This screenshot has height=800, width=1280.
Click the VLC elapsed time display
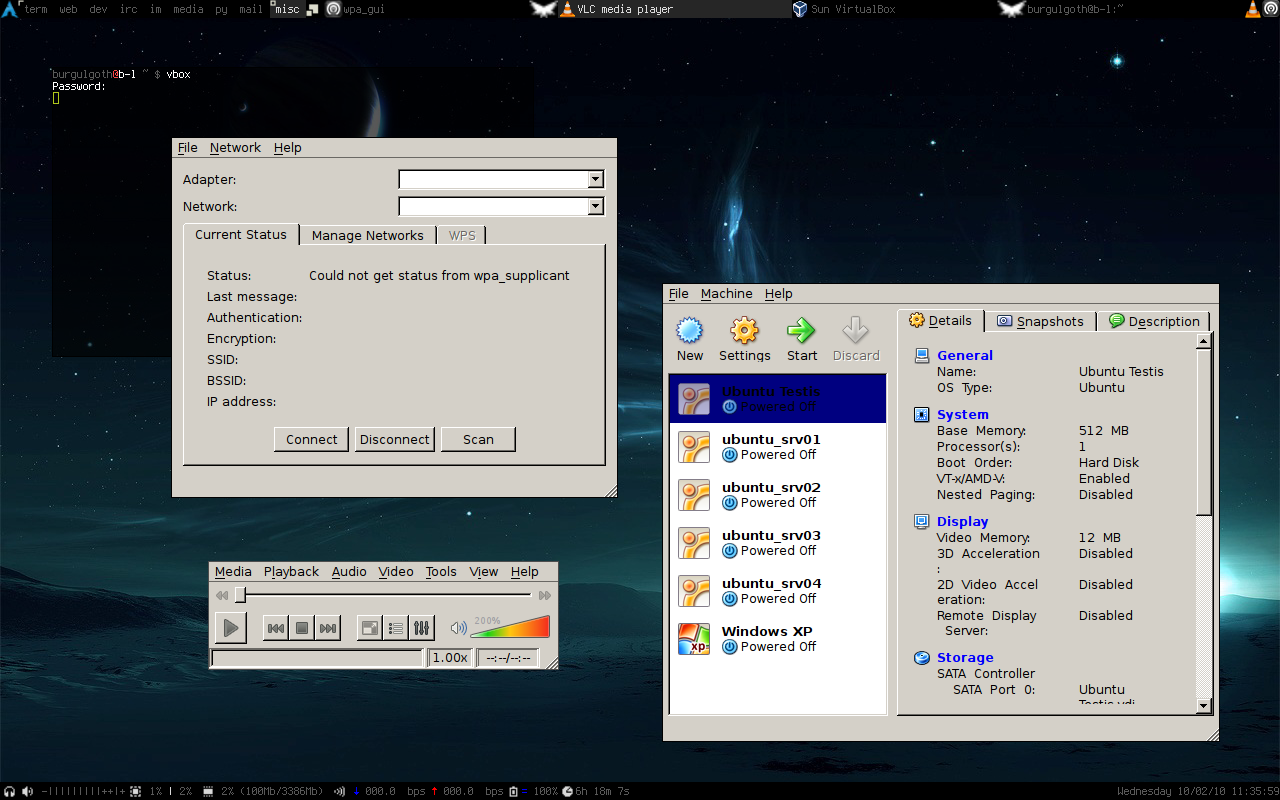click(x=508, y=657)
